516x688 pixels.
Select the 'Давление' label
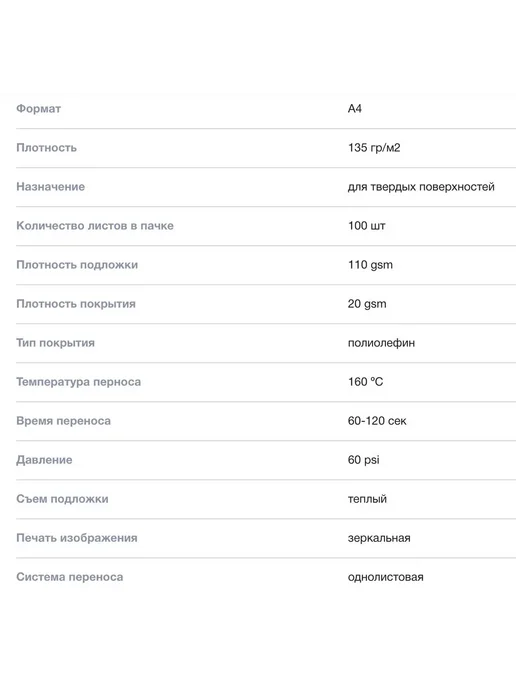coord(44,460)
